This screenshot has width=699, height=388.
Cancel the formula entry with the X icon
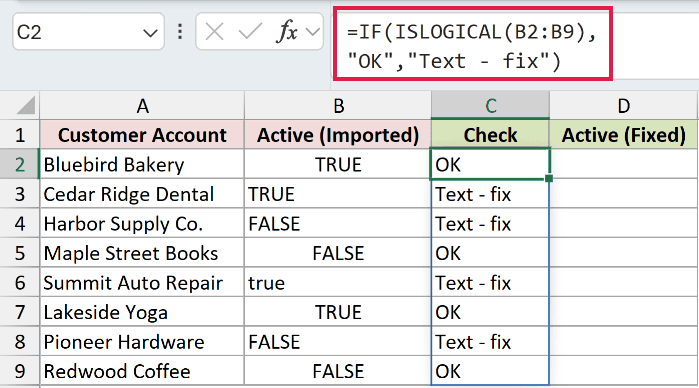[x=214, y=32]
